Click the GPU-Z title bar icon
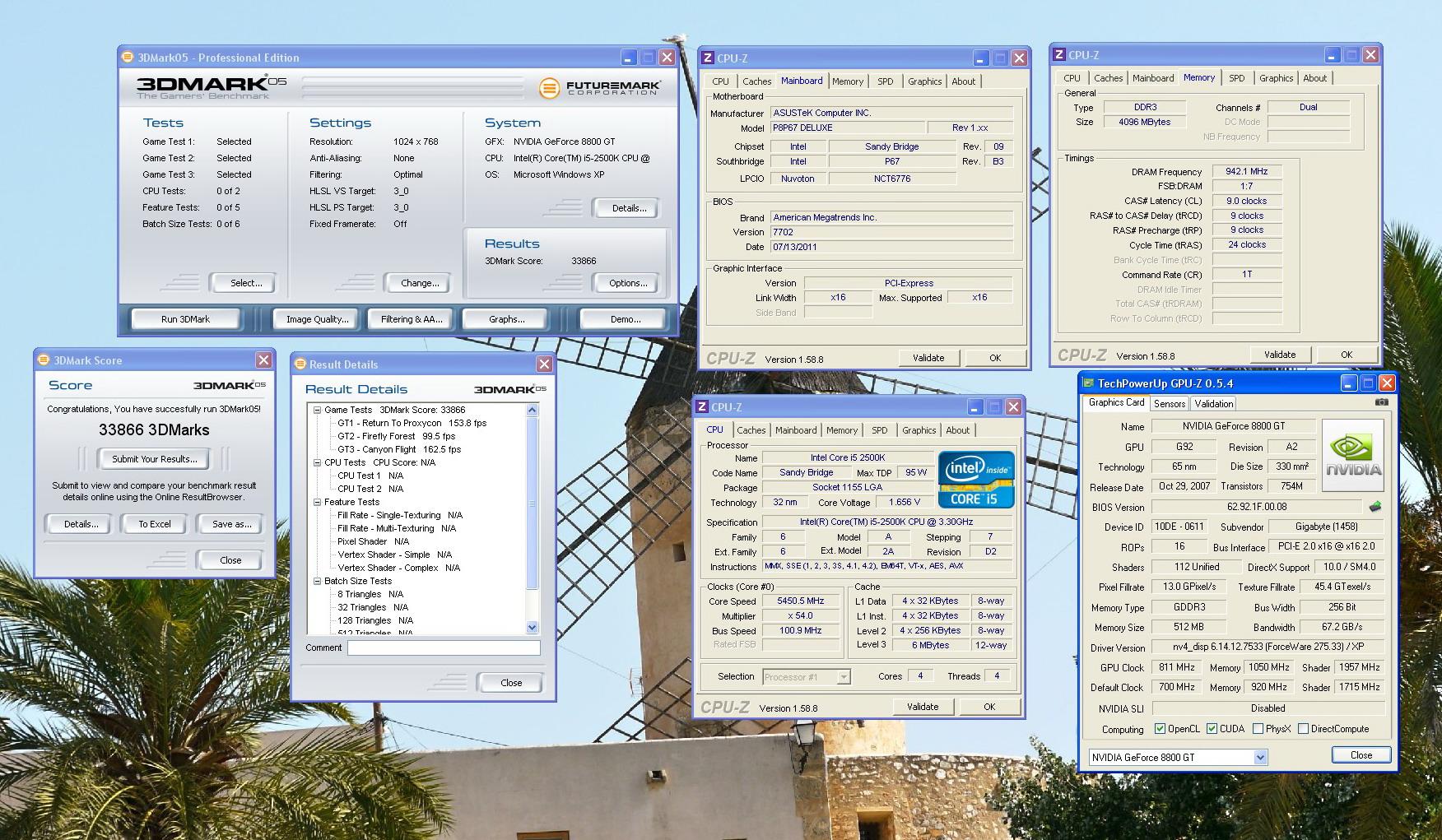The image size is (1442, 840). coord(1088,383)
